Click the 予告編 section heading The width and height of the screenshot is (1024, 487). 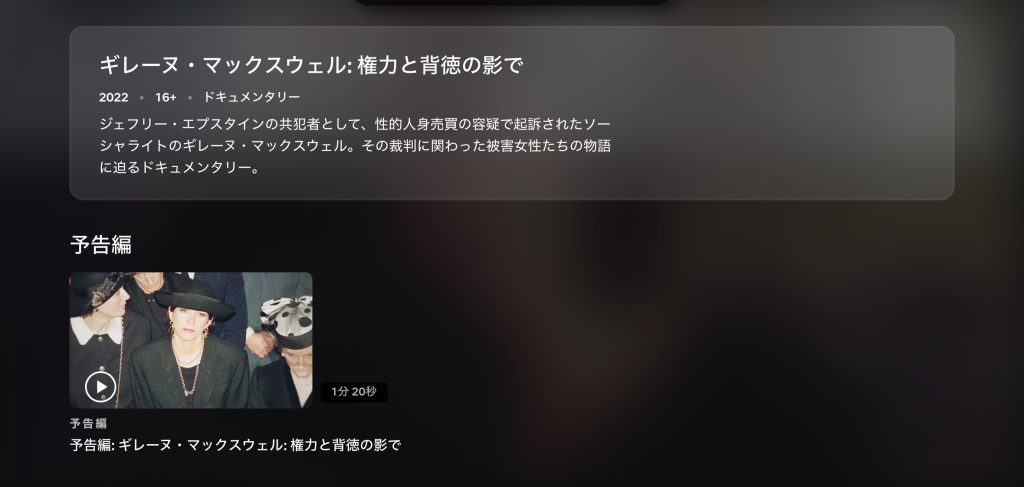[101, 245]
